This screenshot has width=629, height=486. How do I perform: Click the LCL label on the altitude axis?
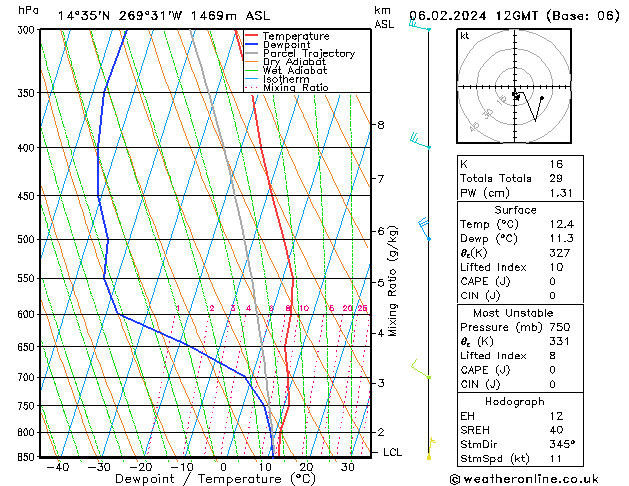point(392,452)
